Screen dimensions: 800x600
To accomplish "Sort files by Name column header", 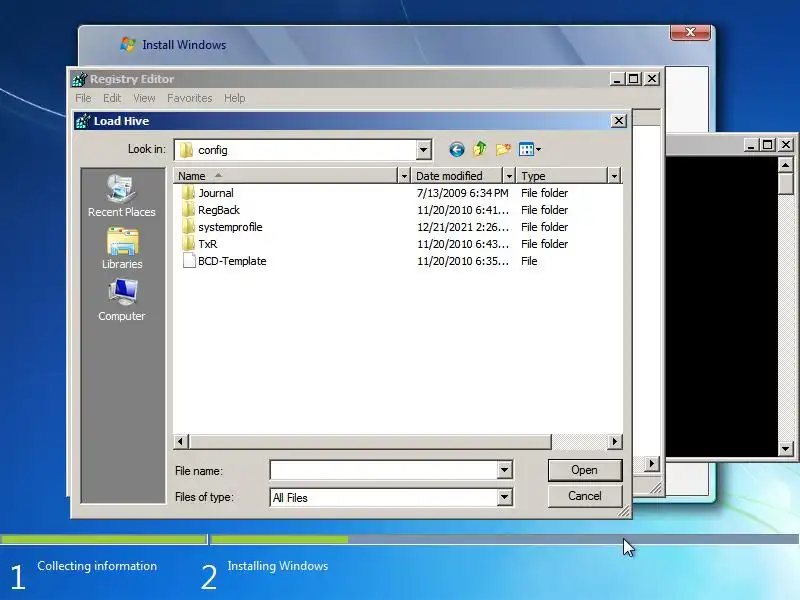I will point(285,176).
